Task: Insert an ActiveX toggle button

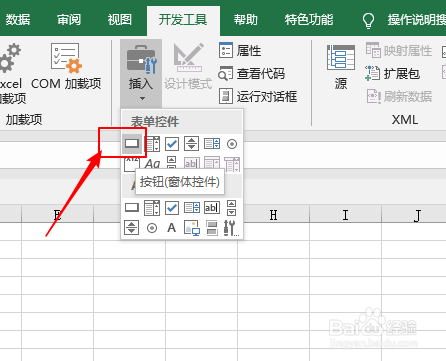Action: coord(212,228)
